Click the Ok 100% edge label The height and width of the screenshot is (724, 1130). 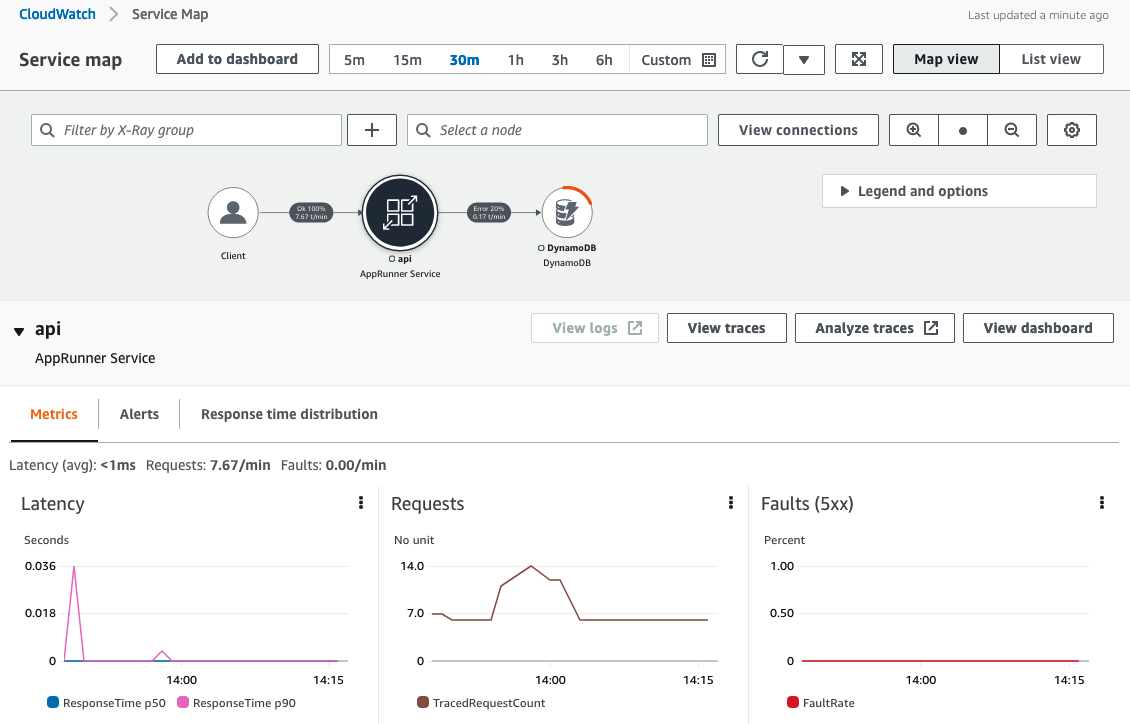[x=311, y=213]
